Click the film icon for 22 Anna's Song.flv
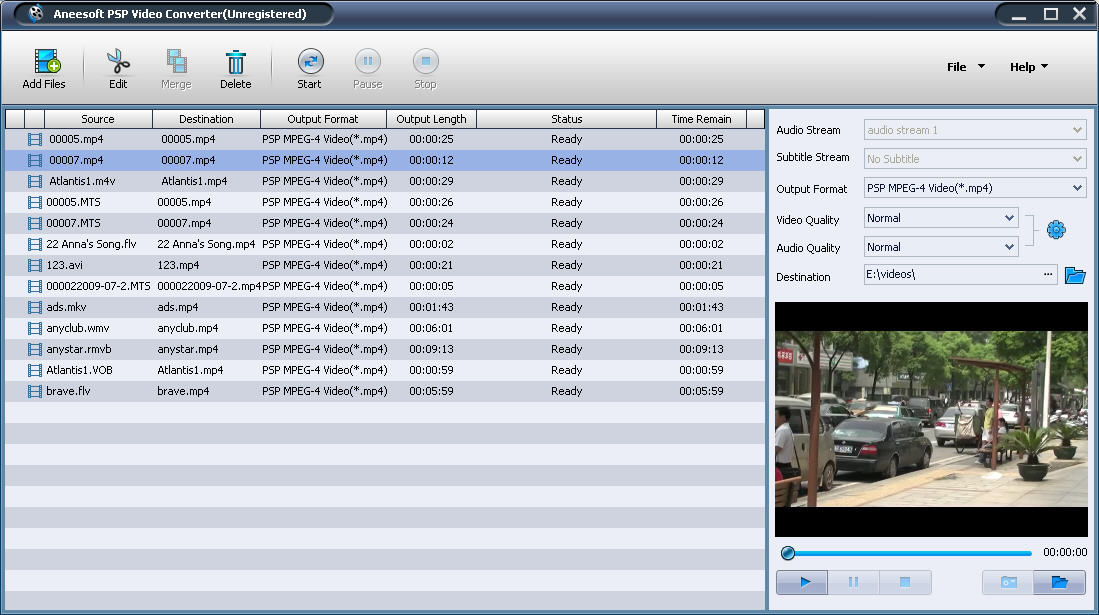1099x615 pixels. pyautogui.click(x=34, y=245)
